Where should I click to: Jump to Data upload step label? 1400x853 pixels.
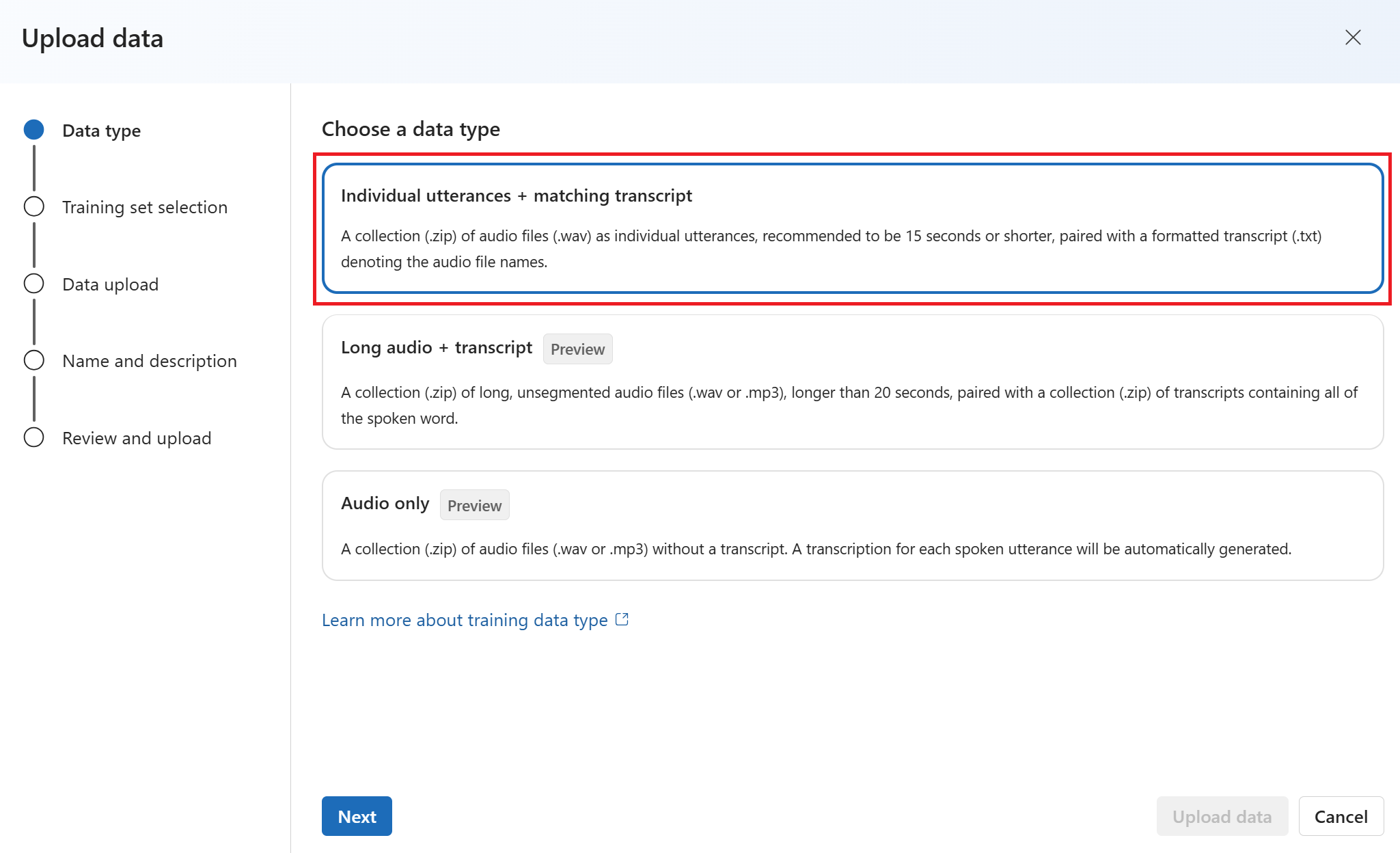coord(110,284)
